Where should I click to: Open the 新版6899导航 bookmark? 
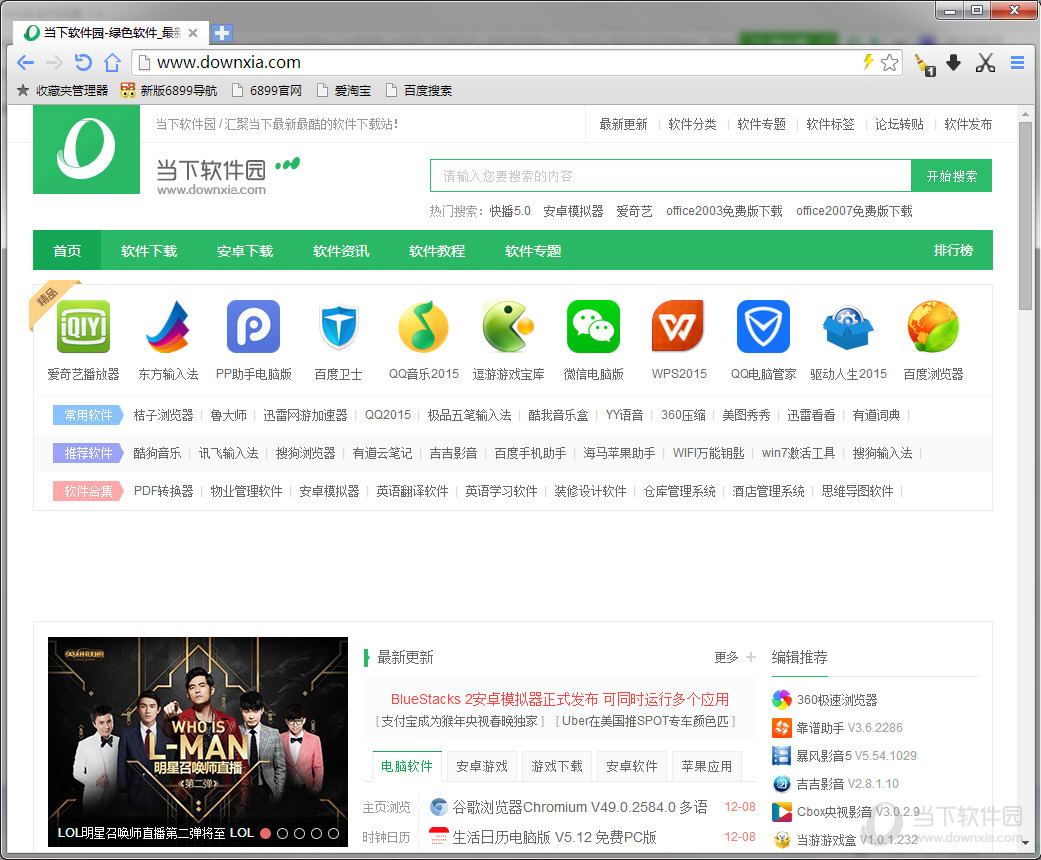[169, 90]
